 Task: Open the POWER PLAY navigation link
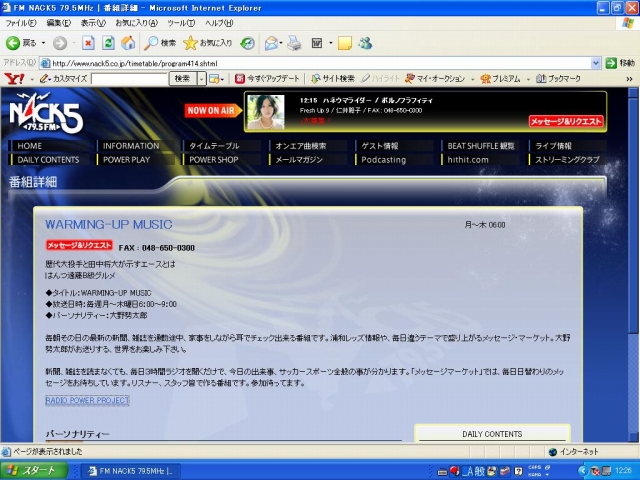point(126,160)
